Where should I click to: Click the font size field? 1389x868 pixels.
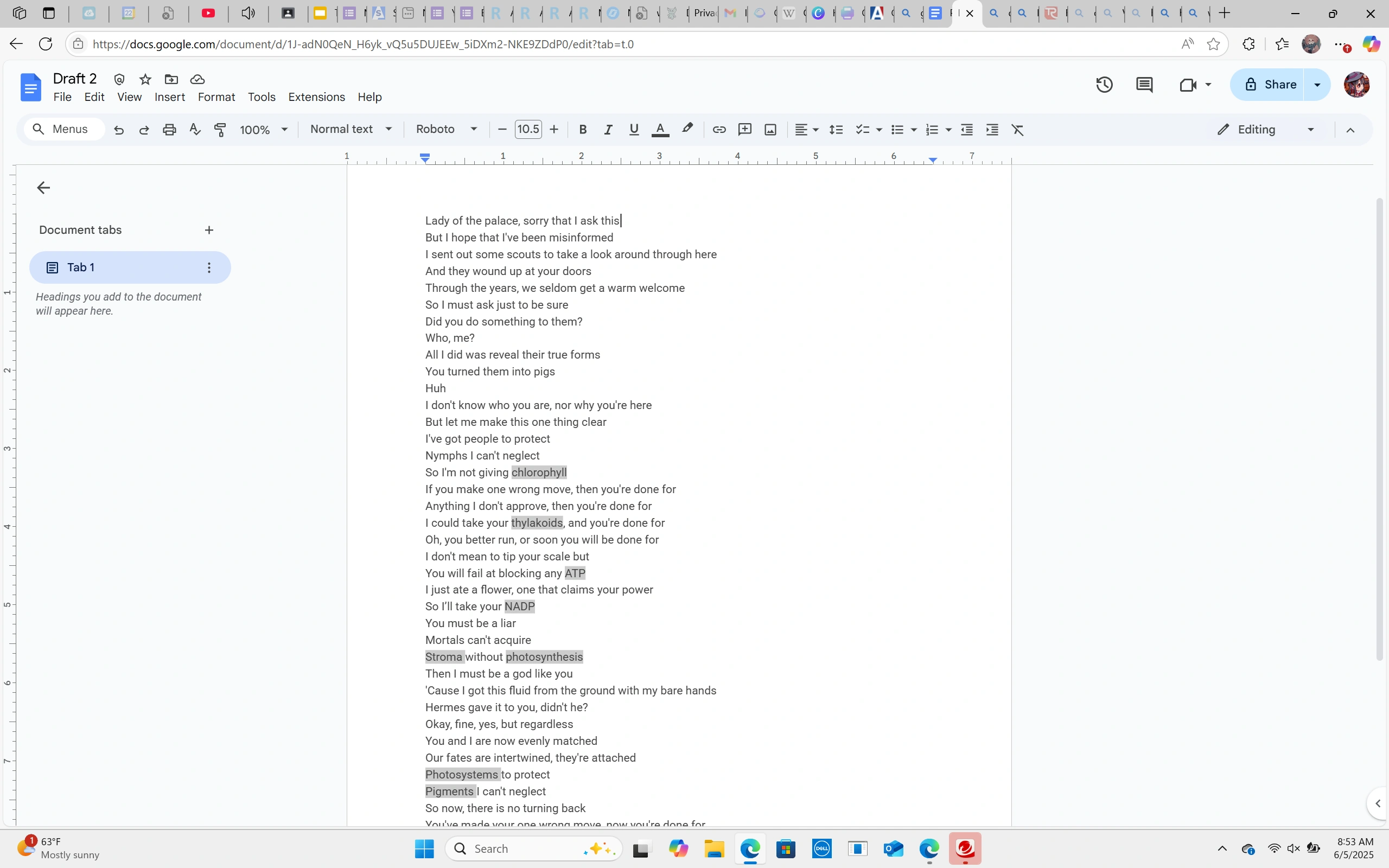[x=527, y=129]
